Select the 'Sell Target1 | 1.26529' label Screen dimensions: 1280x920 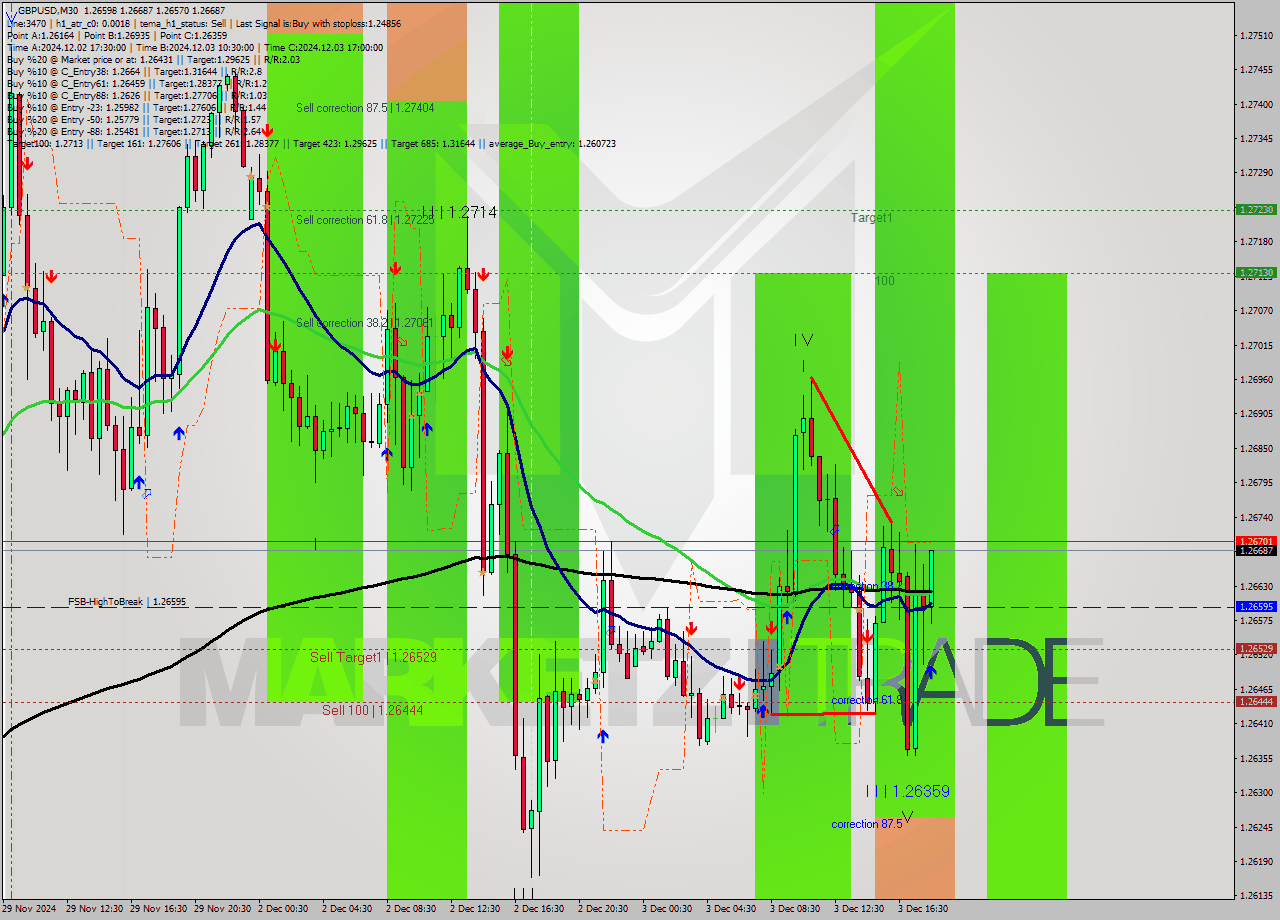click(x=373, y=657)
